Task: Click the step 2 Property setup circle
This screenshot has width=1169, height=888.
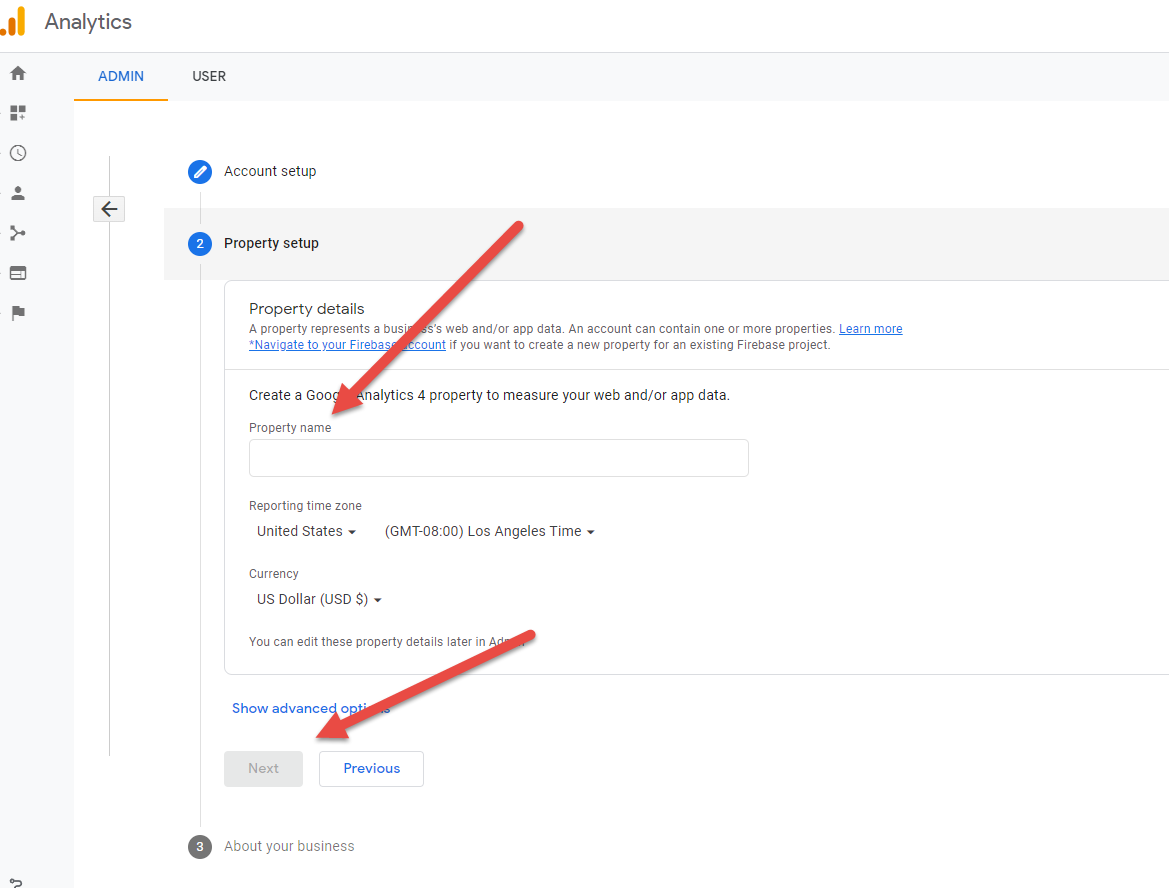Action: click(200, 244)
